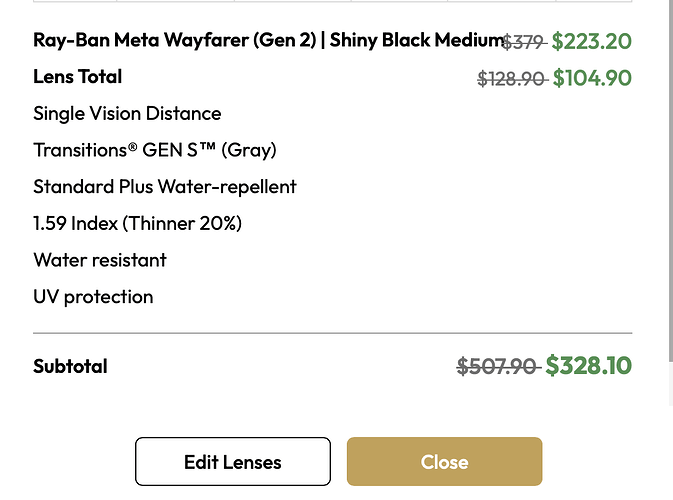Click the Subtotal label
This screenshot has width=673, height=500.
click(x=70, y=366)
